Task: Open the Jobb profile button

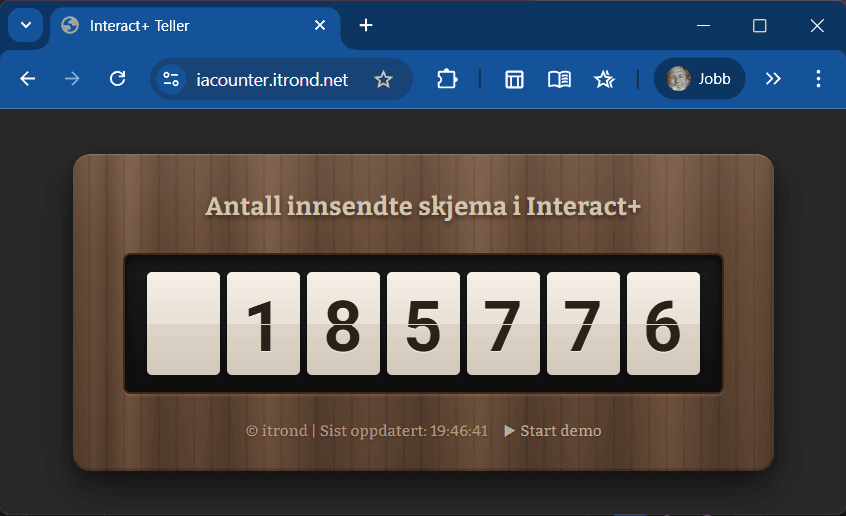Action: pyautogui.click(x=699, y=79)
